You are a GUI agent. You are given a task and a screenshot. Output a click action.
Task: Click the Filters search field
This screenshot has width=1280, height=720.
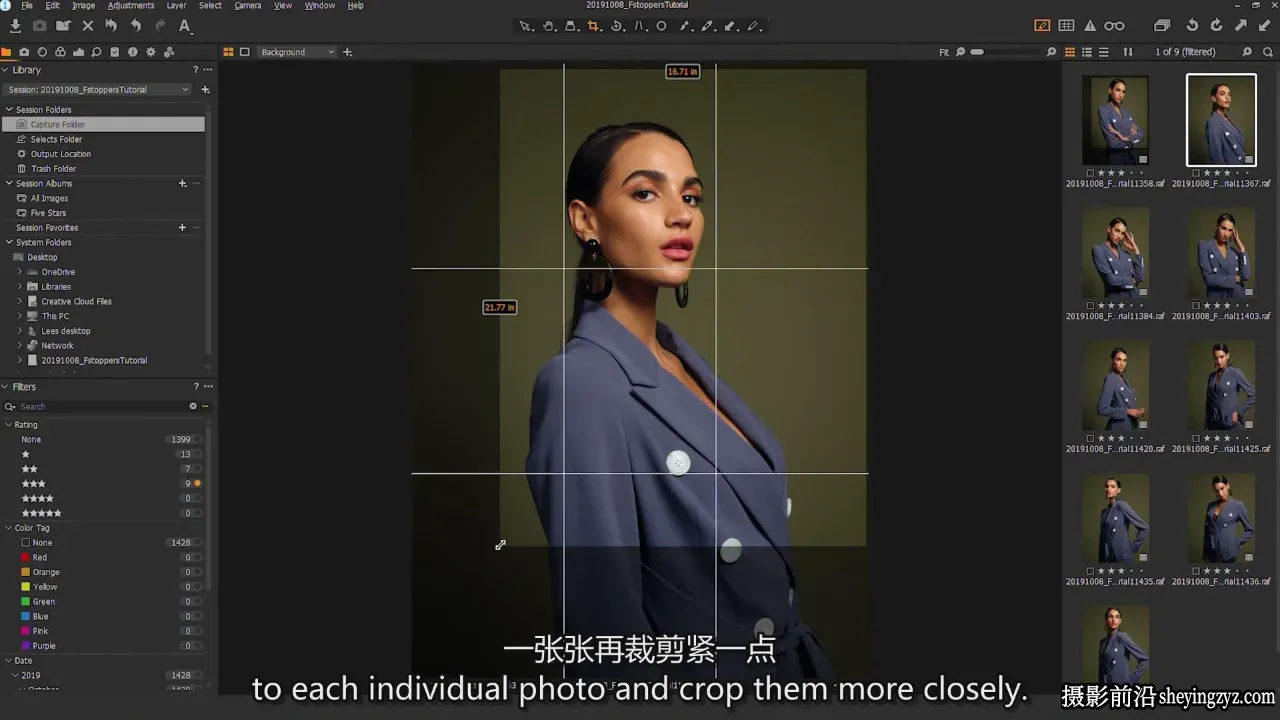tap(103, 407)
